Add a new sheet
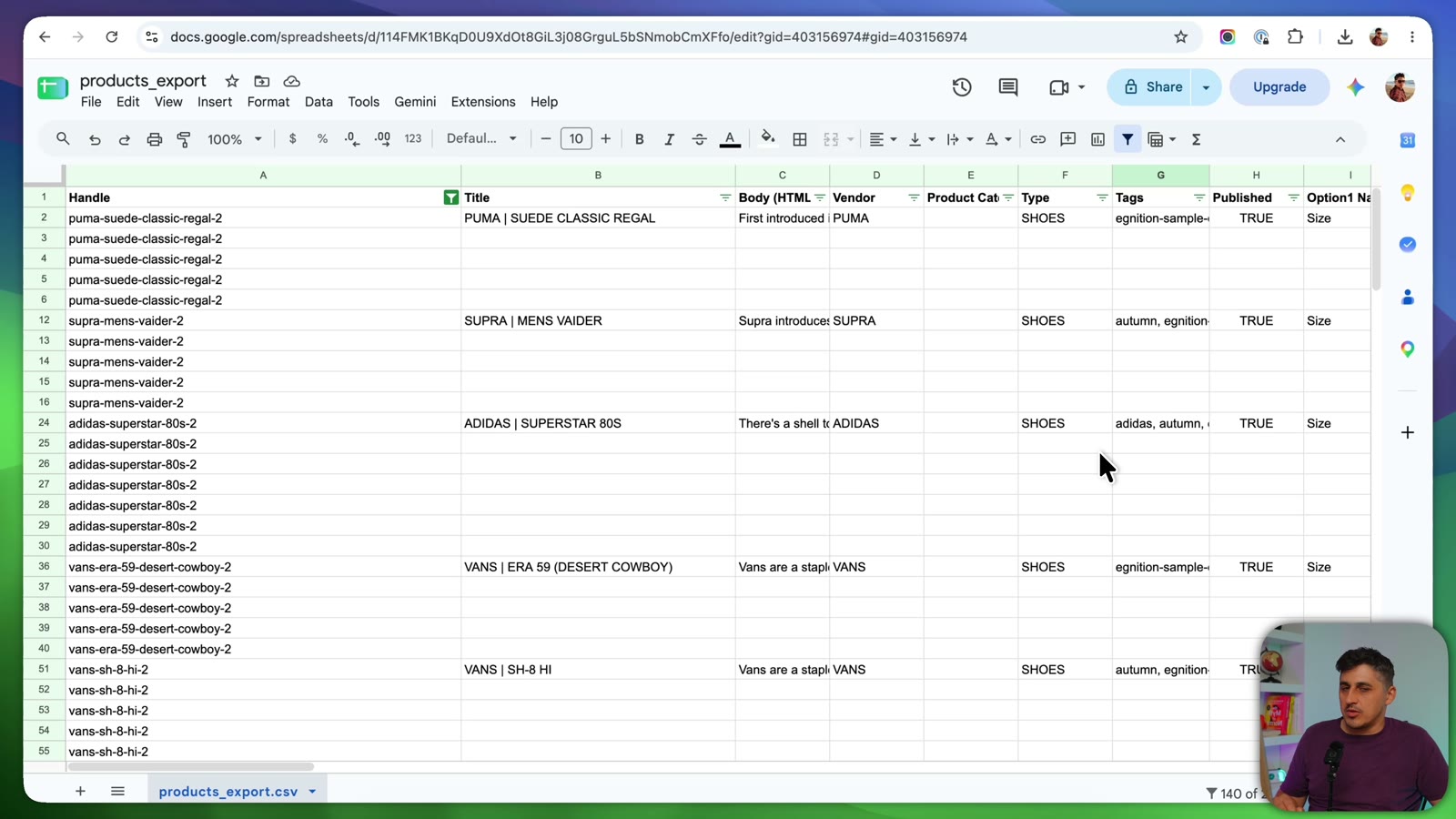The width and height of the screenshot is (1456, 819). point(80,792)
